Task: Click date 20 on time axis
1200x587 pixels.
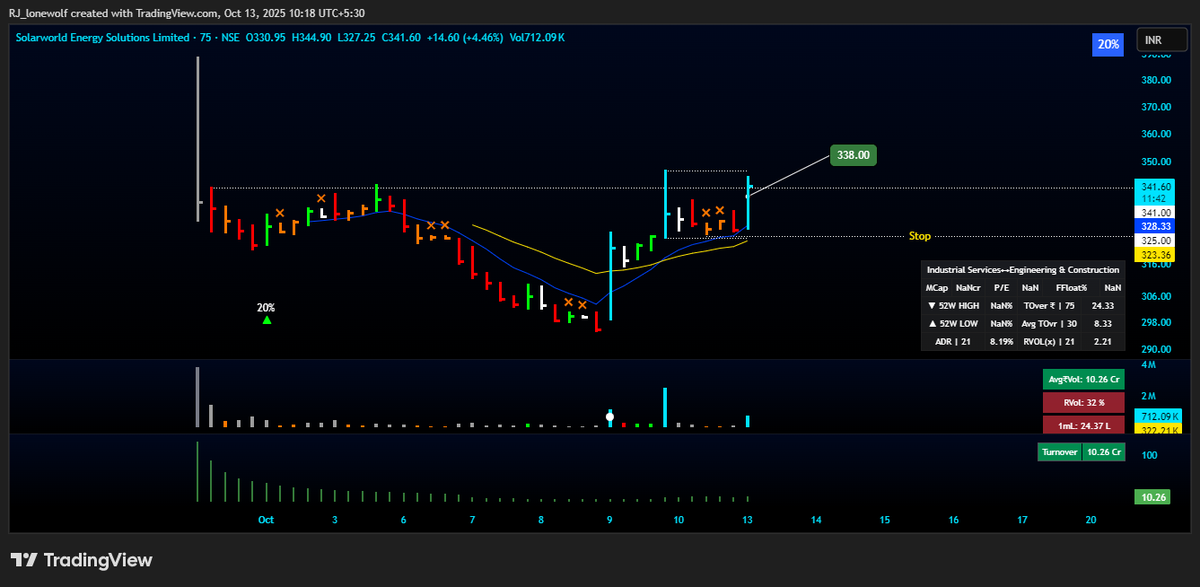Action: point(1090,520)
